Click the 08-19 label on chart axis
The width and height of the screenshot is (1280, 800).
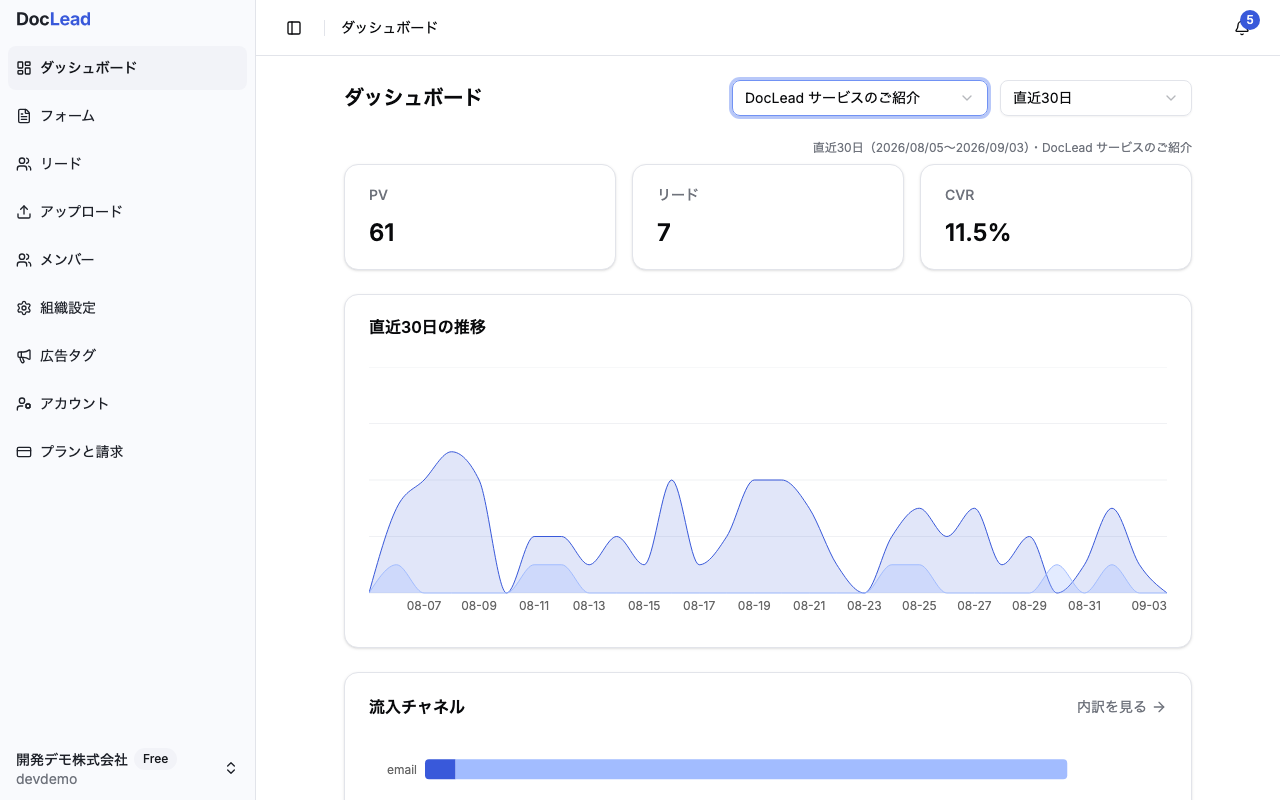tap(754, 606)
